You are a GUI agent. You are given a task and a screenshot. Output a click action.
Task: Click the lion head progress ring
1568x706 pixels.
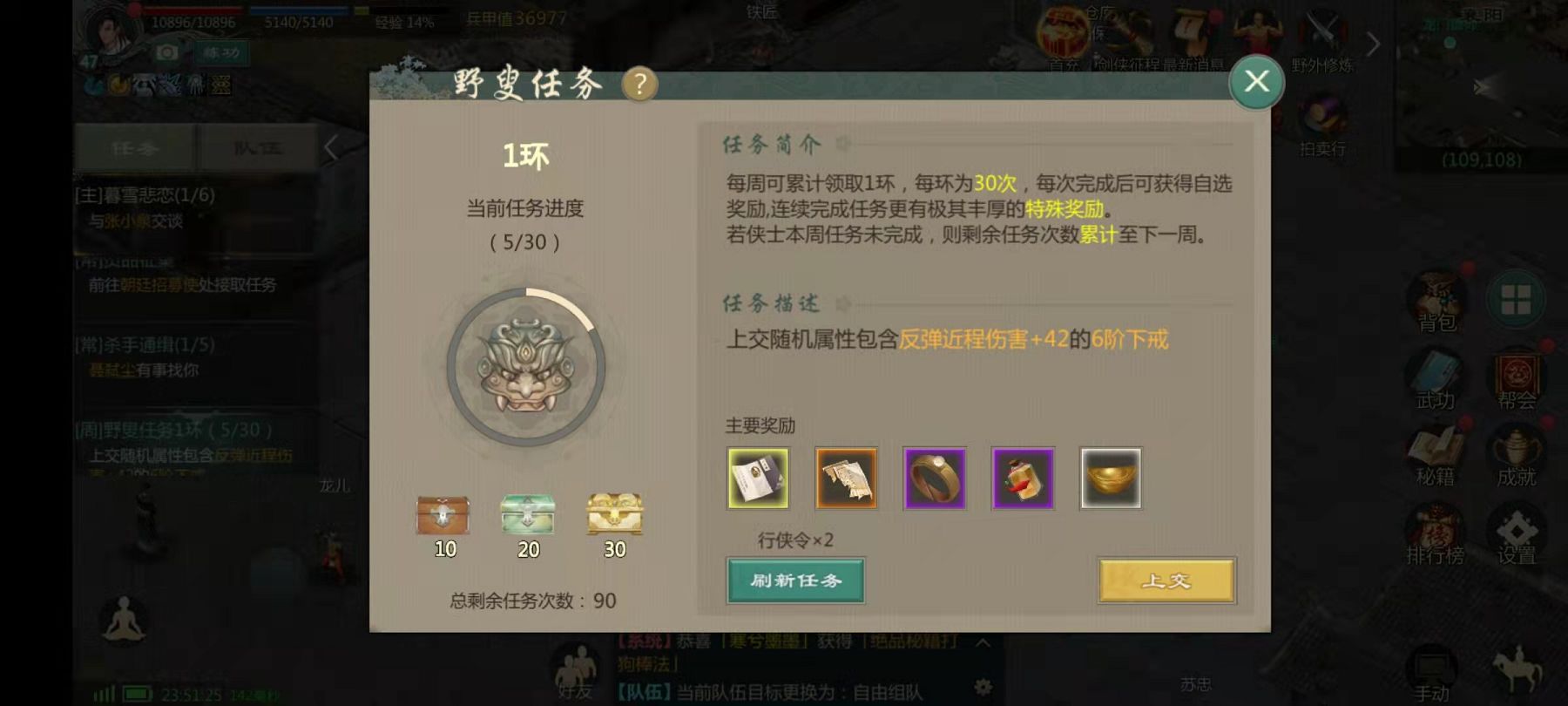click(526, 367)
